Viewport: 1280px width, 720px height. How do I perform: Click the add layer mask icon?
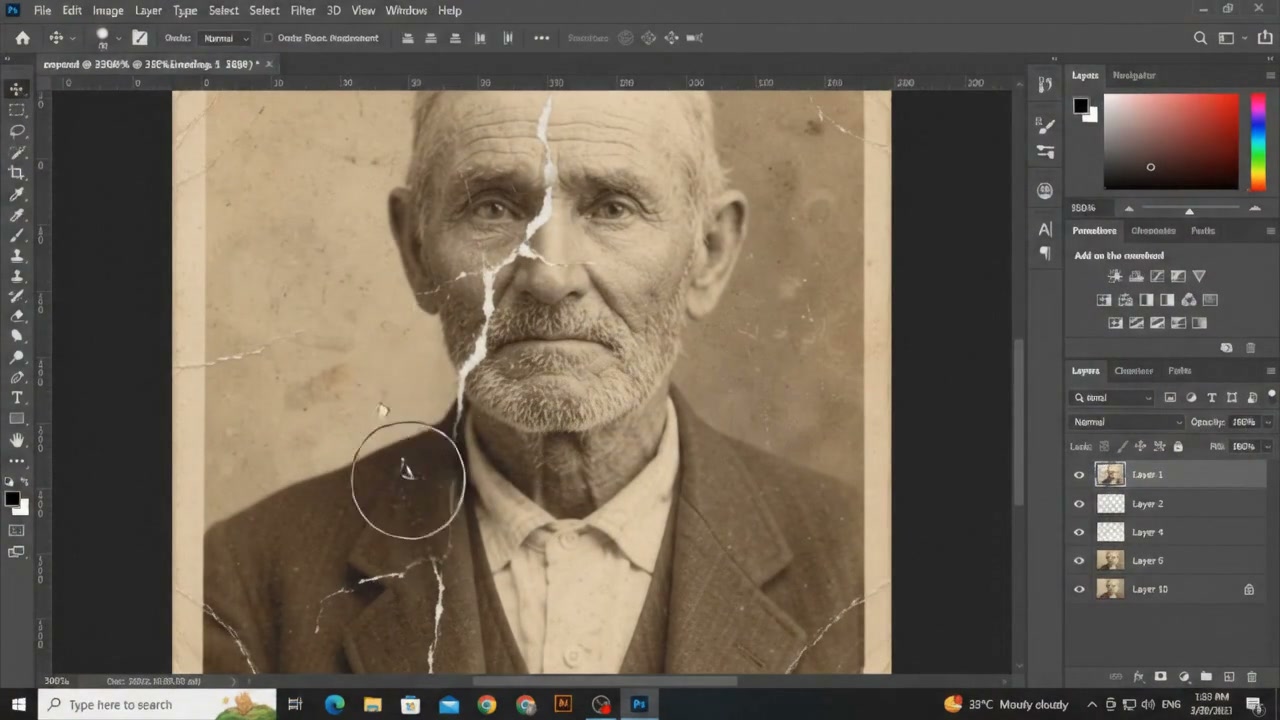click(1161, 677)
